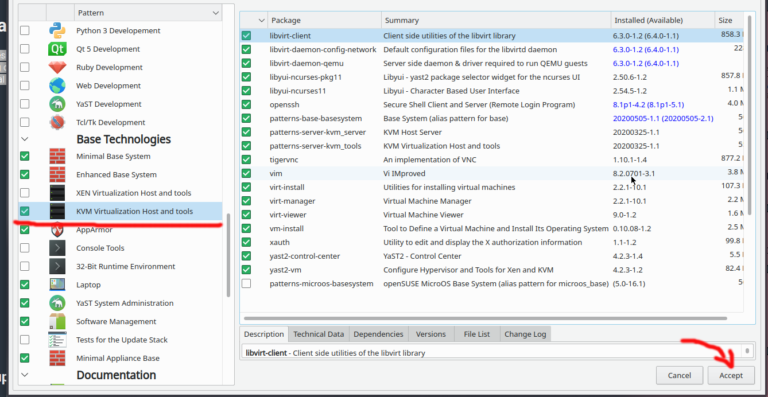Select the yast2-vm package row
The image size is (768, 397).
click(492, 270)
